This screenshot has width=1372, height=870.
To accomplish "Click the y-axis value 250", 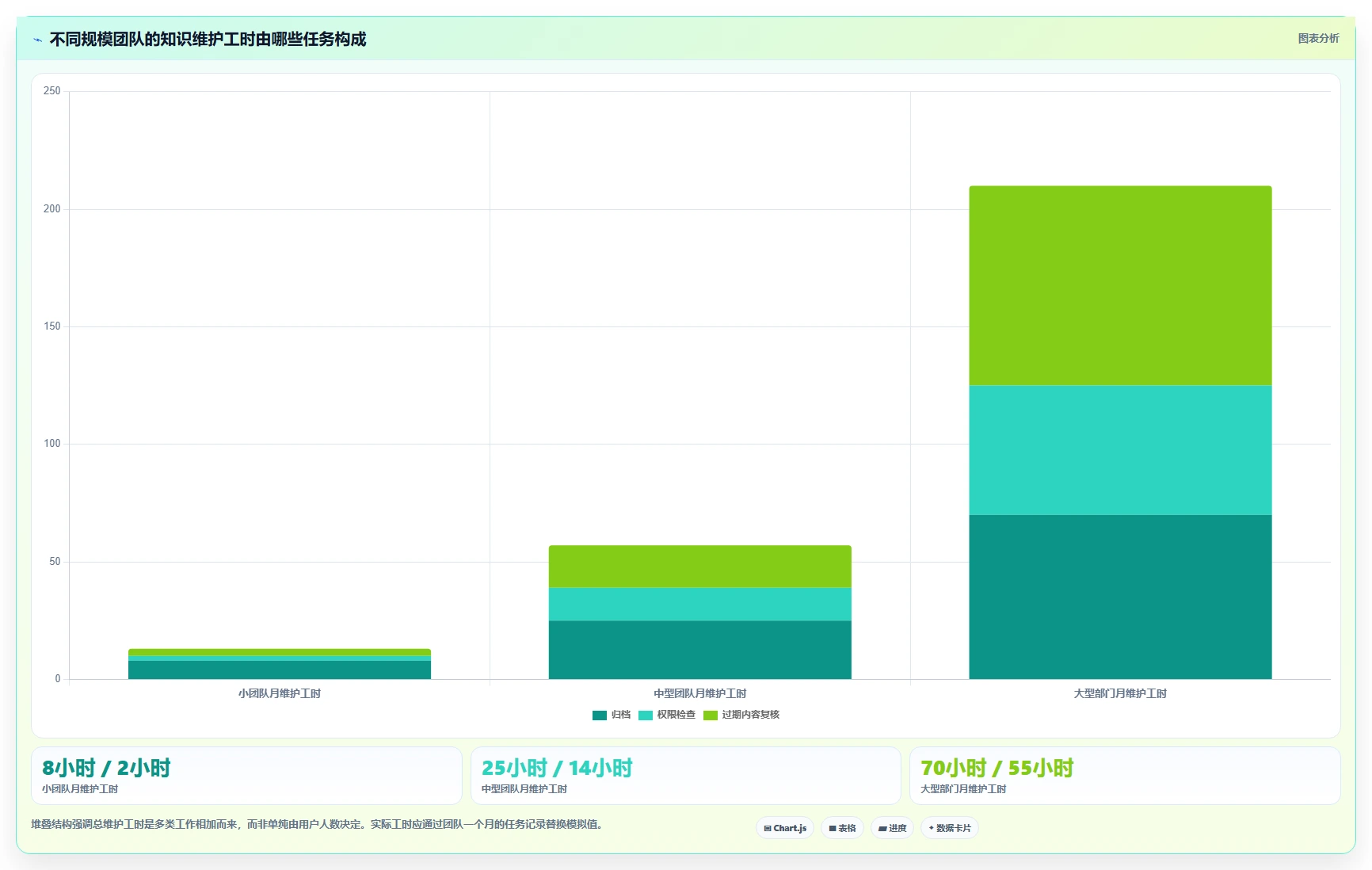I will pyautogui.click(x=51, y=91).
